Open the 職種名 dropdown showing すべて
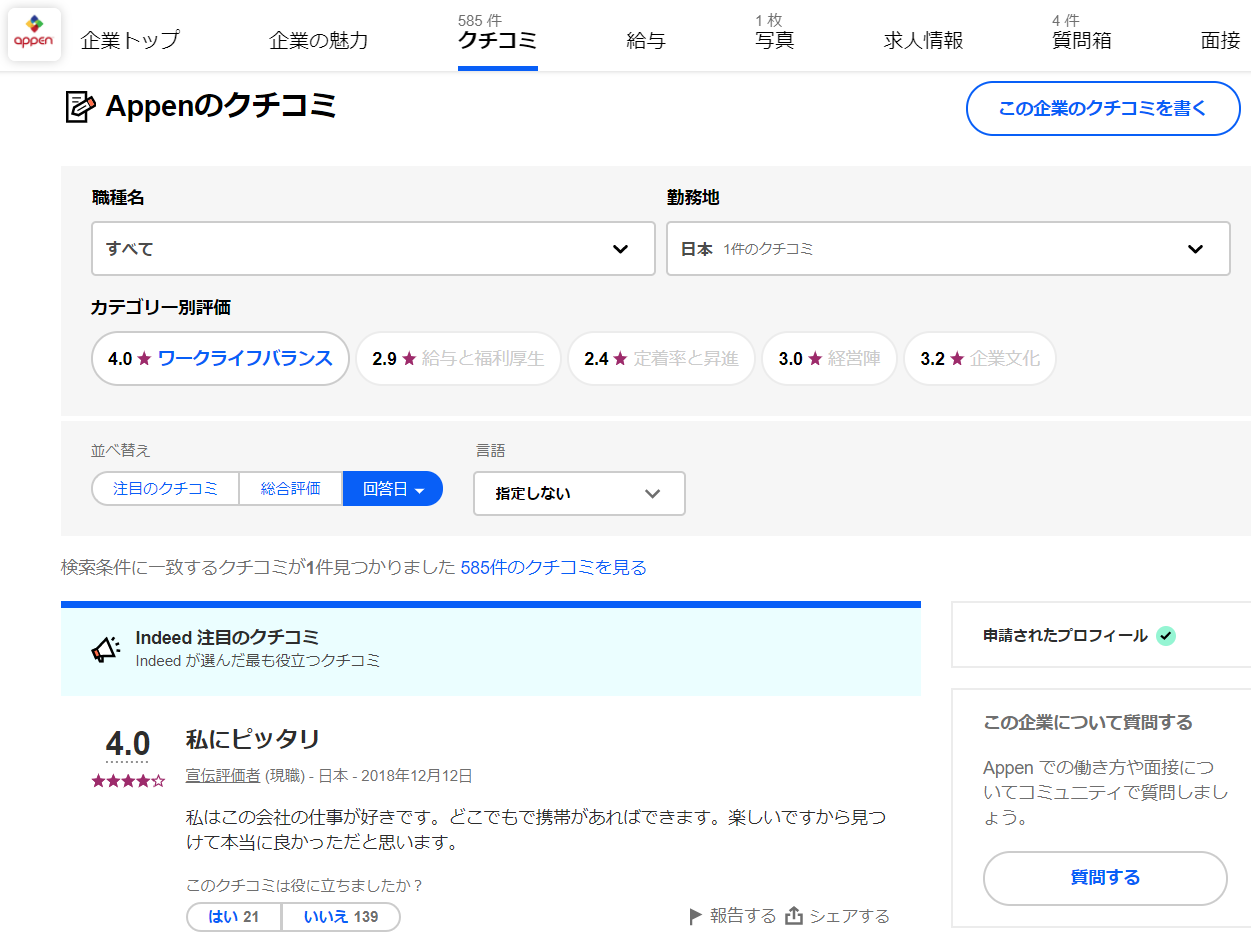Viewport: 1251px width, 939px height. coord(373,248)
